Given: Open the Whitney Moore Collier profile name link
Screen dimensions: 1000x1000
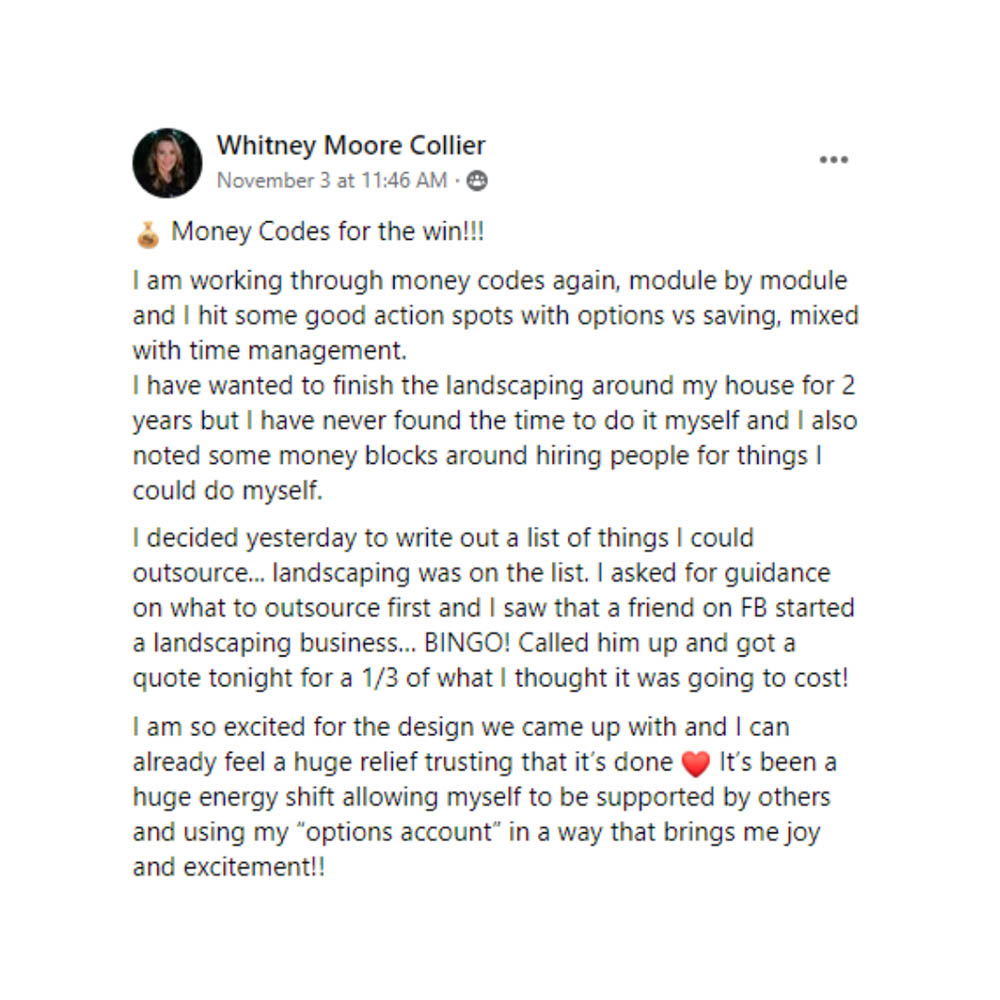Looking at the screenshot, I should [x=351, y=145].
